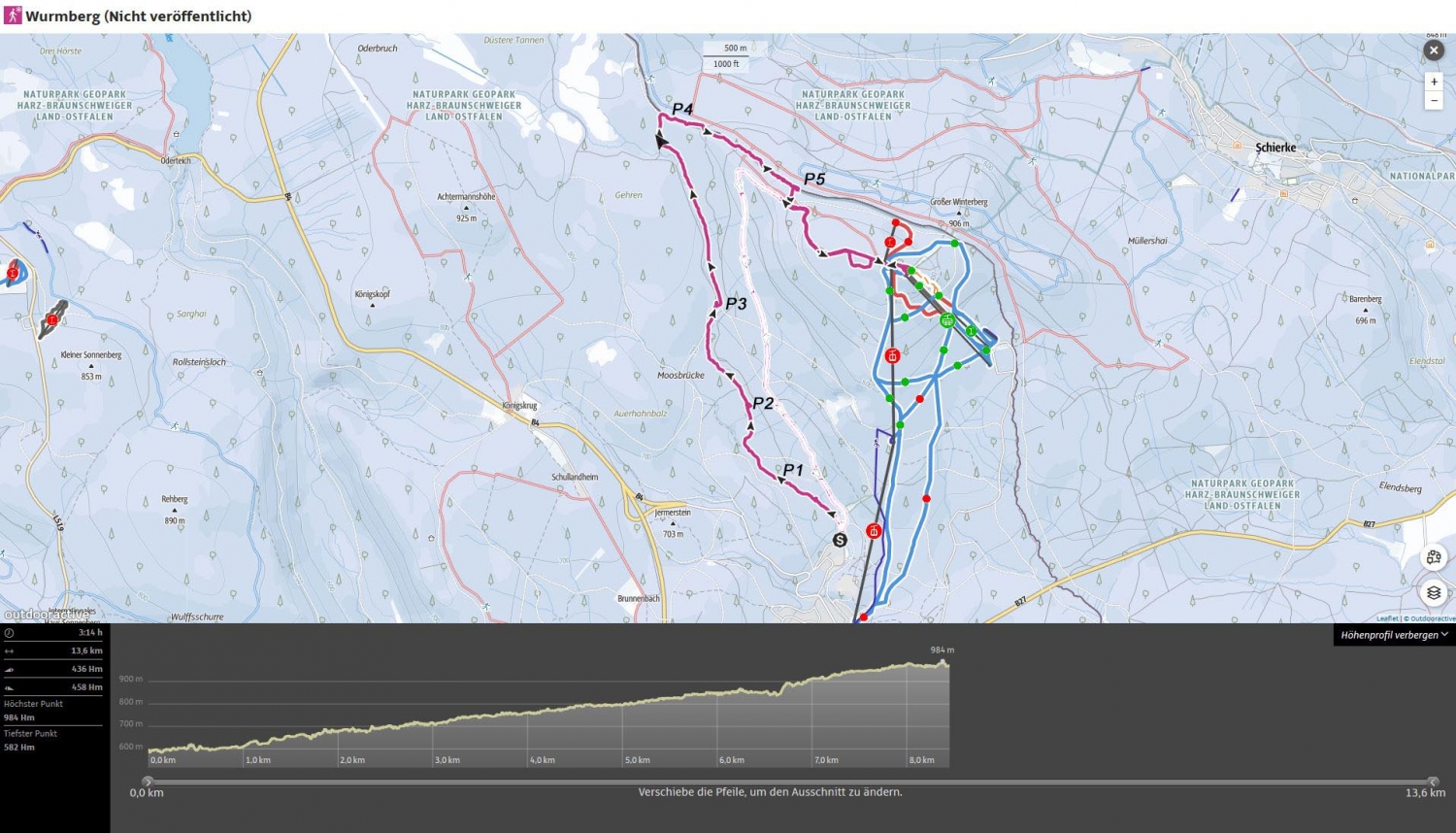Click the left elevation range slider handle
This screenshot has width=1456, height=833.
(148, 782)
